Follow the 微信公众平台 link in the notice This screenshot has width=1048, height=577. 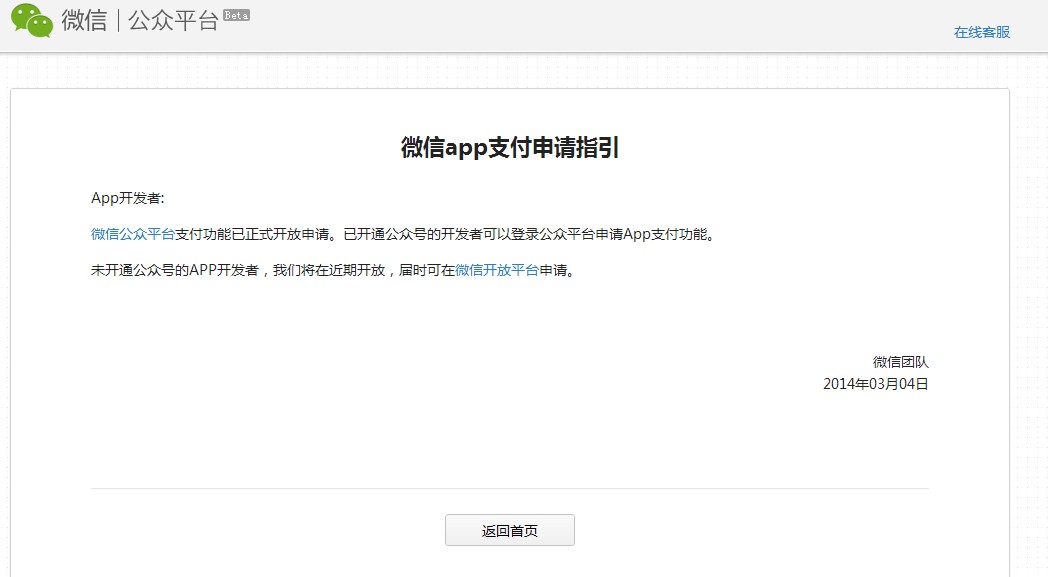click(132, 234)
